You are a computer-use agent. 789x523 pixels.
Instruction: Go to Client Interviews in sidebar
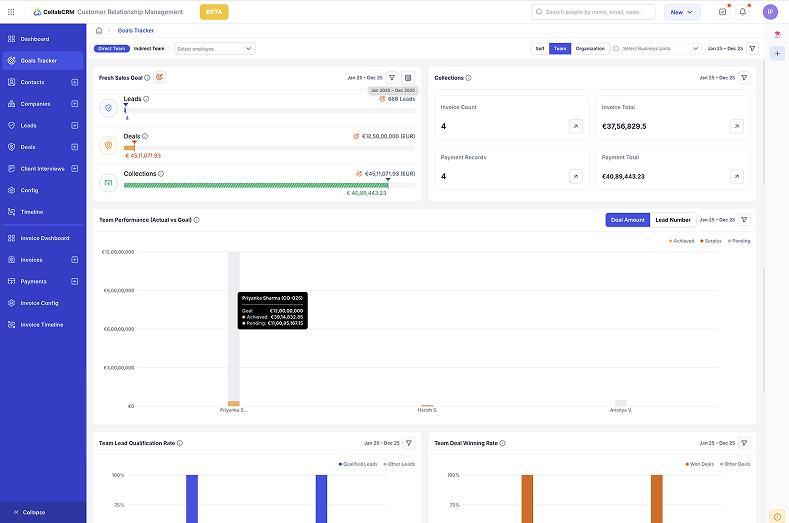tap(42, 168)
